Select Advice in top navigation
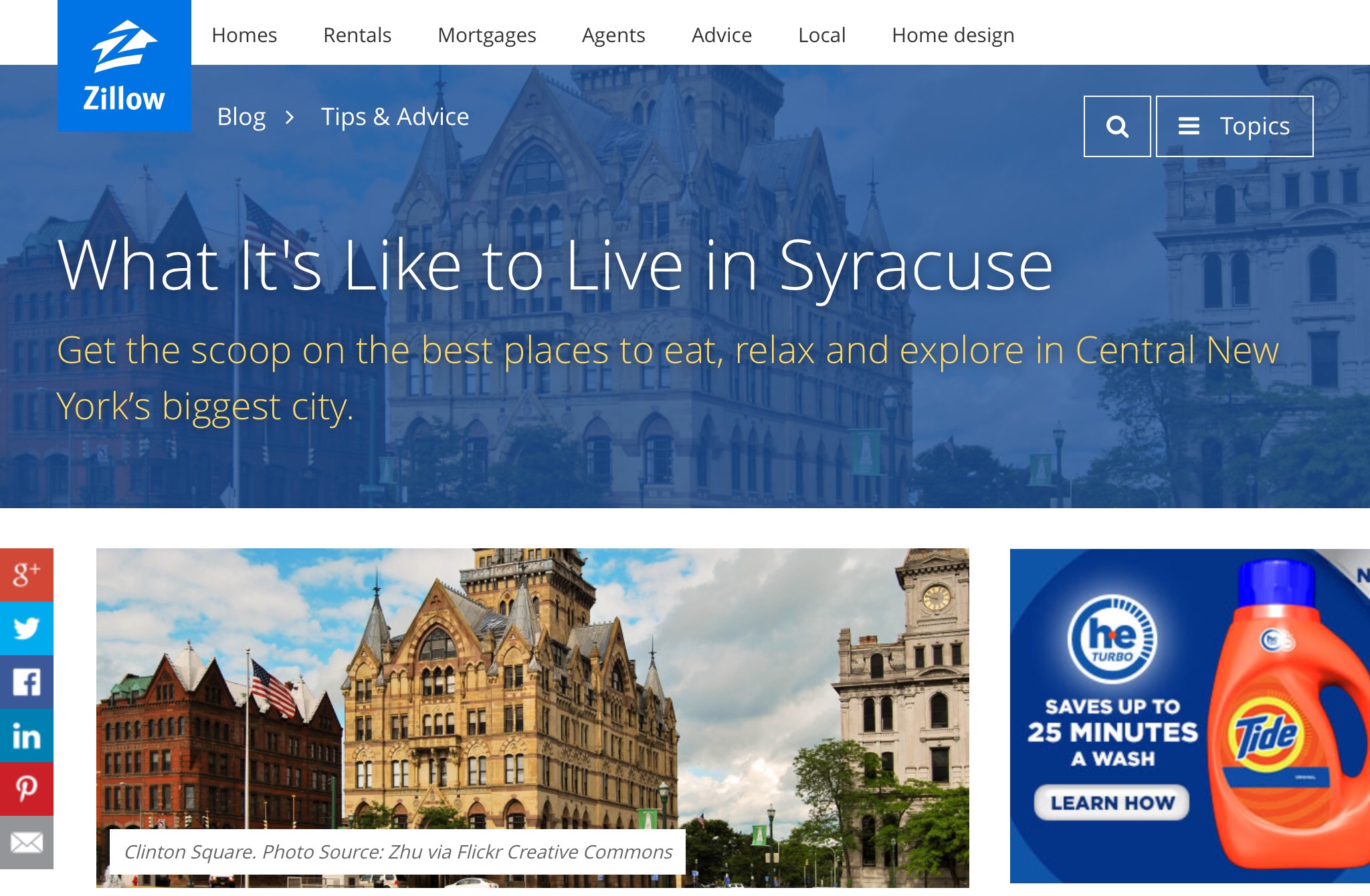Image resolution: width=1370 pixels, height=896 pixels. [721, 35]
